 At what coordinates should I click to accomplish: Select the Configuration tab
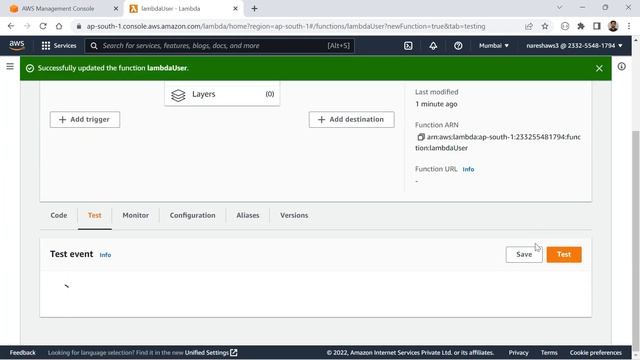click(192, 215)
